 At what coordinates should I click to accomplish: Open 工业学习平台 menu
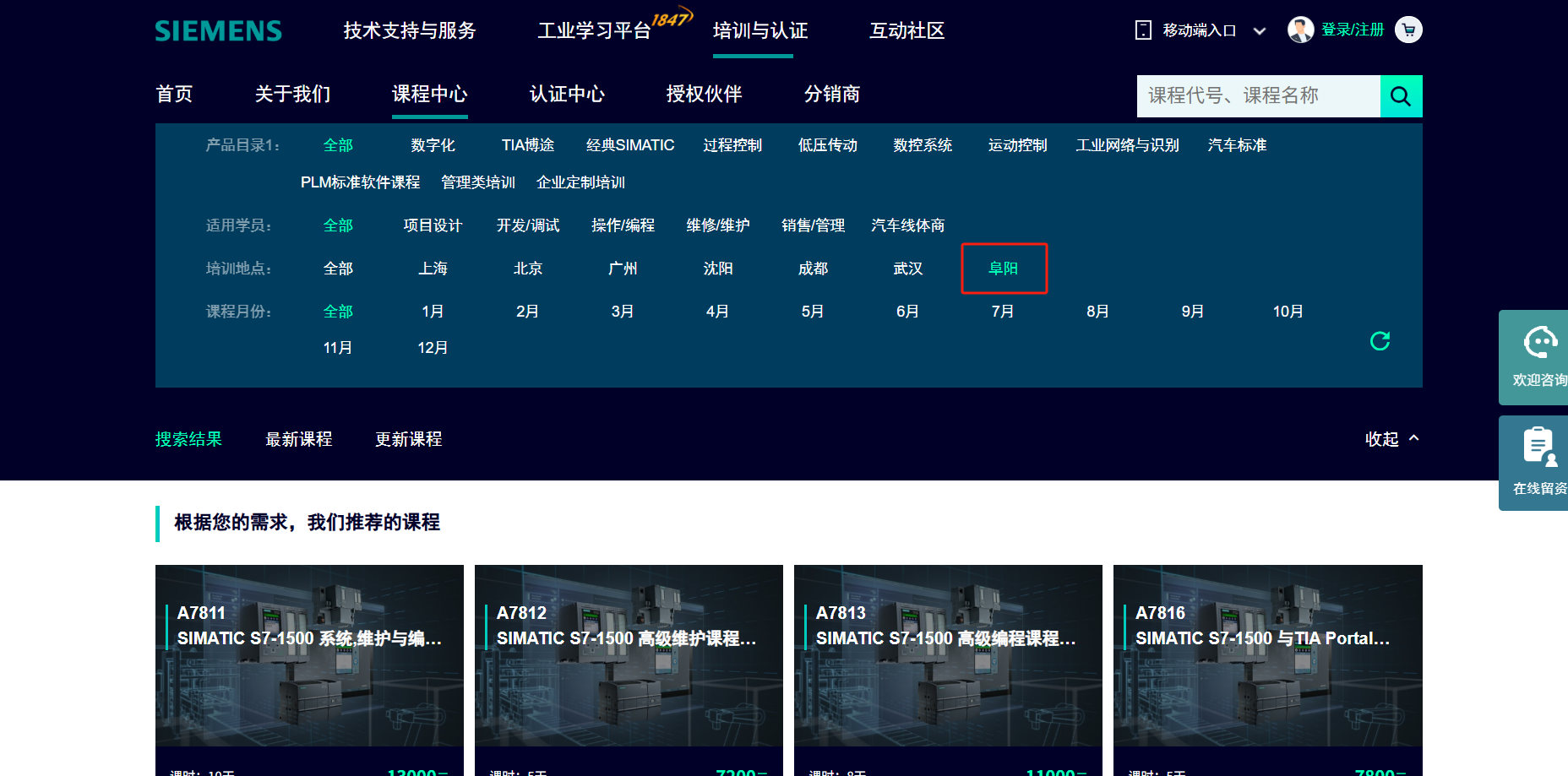[x=595, y=31]
